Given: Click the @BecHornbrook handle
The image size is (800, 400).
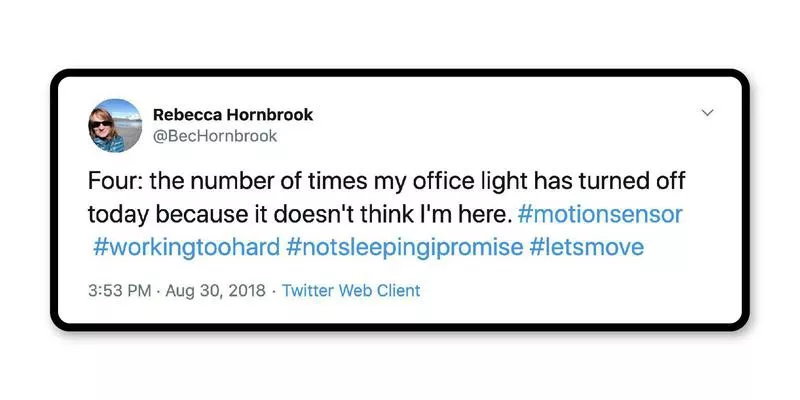Looking at the screenshot, I should pos(215,136).
